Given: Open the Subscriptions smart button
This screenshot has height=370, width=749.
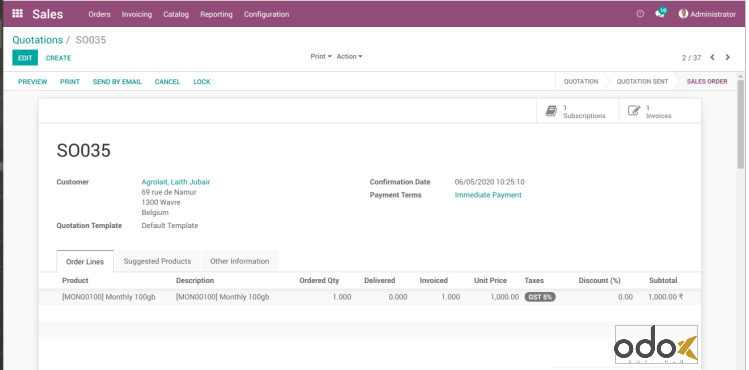Looking at the screenshot, I should point(577,111).
